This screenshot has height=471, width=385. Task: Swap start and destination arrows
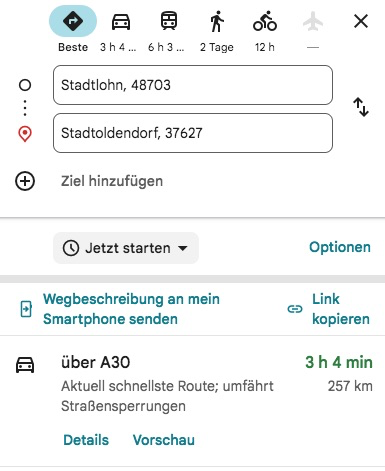tap(361, 107)
